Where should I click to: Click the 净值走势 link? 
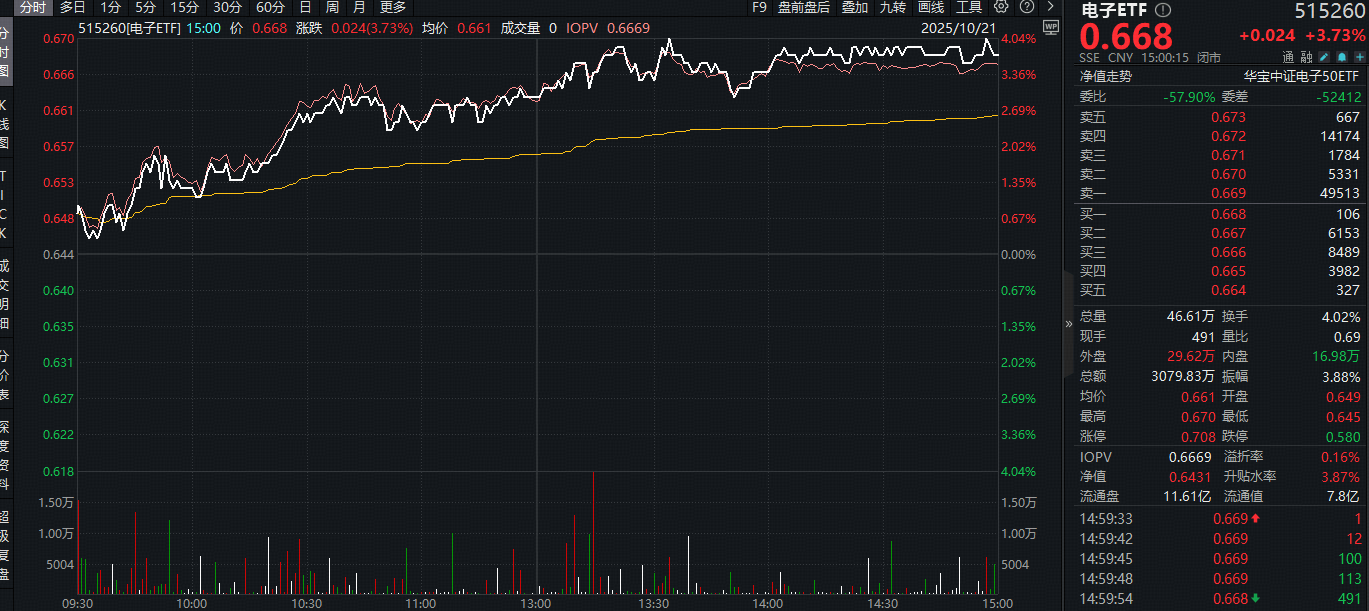click(x=1105, y=76)
